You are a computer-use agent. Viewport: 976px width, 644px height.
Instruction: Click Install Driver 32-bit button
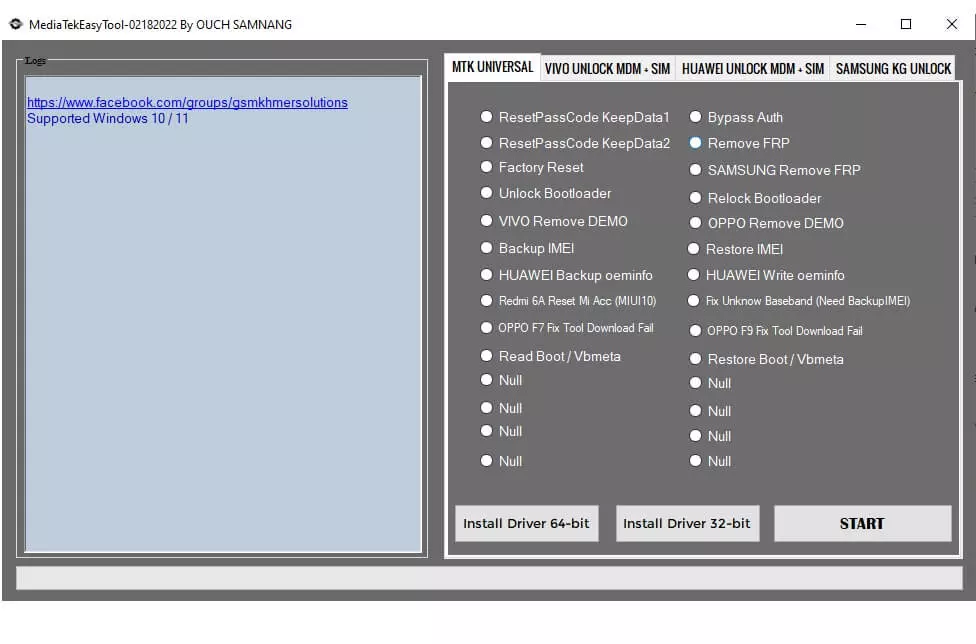(686, 523)
